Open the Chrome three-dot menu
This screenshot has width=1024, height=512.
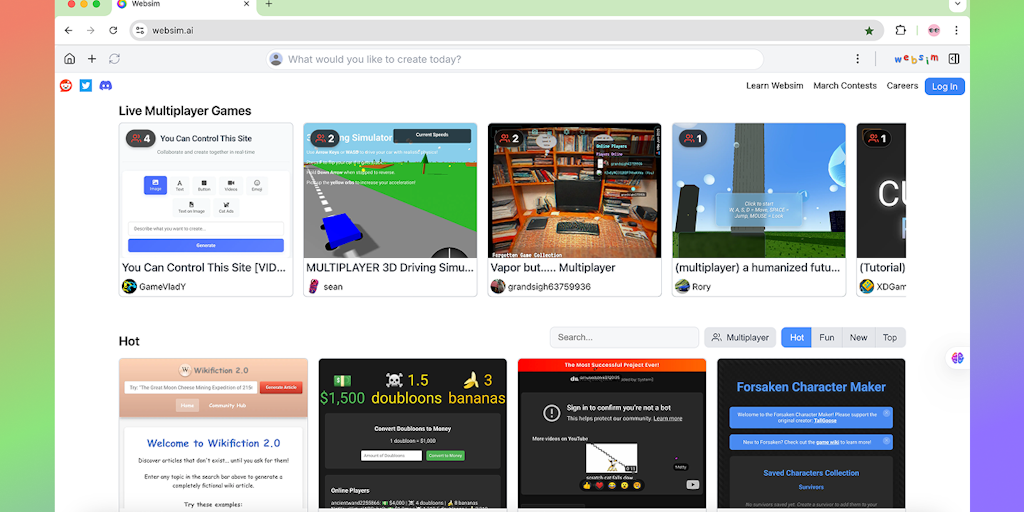[x=956, y=30]
